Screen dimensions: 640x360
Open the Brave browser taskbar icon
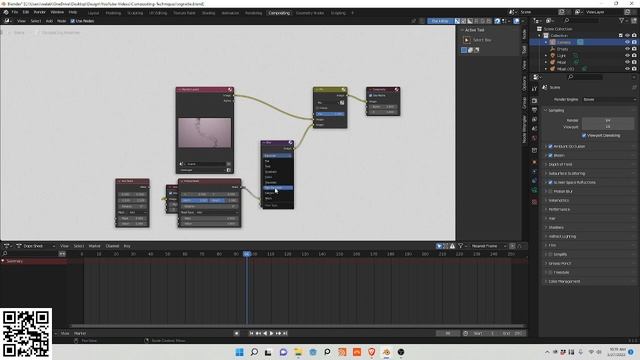tap(371, 352)
